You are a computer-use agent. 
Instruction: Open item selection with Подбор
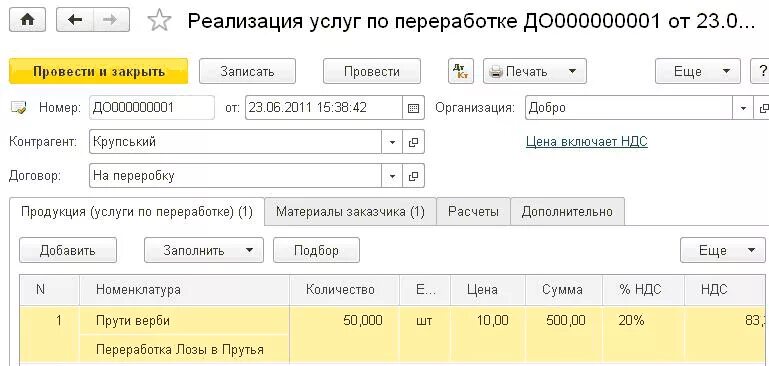click(x=316, y=250)
